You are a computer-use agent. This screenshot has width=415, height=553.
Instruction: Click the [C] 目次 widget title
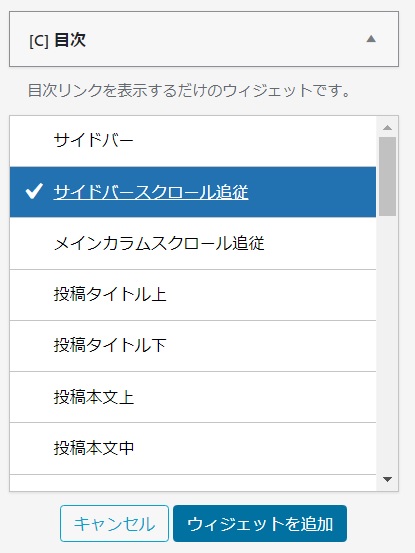click(x=57, y=40)
